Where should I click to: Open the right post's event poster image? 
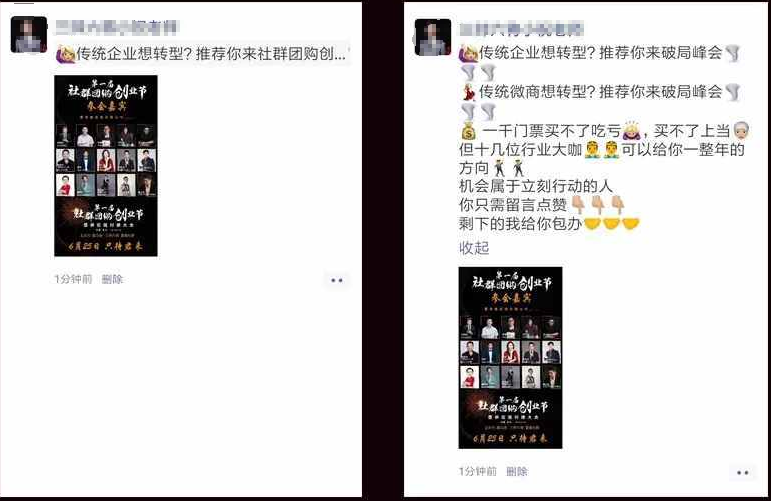[x=510, y=357]
